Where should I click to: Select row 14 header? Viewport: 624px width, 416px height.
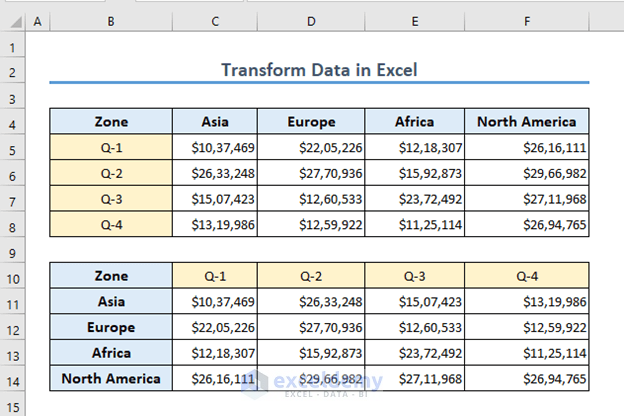(x=12, y=381)
